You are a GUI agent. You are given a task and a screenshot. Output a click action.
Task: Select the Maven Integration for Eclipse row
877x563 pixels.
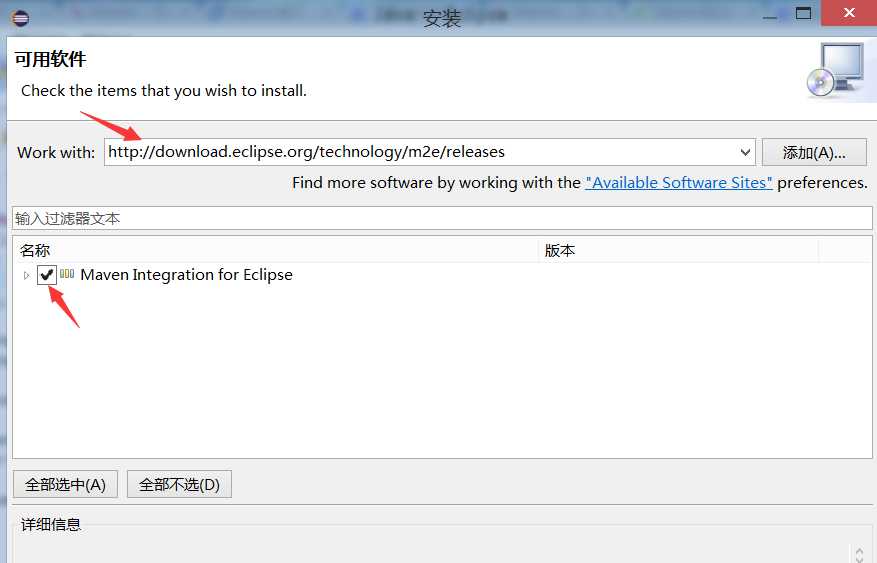pyautogui.click(x=442, y=275)
